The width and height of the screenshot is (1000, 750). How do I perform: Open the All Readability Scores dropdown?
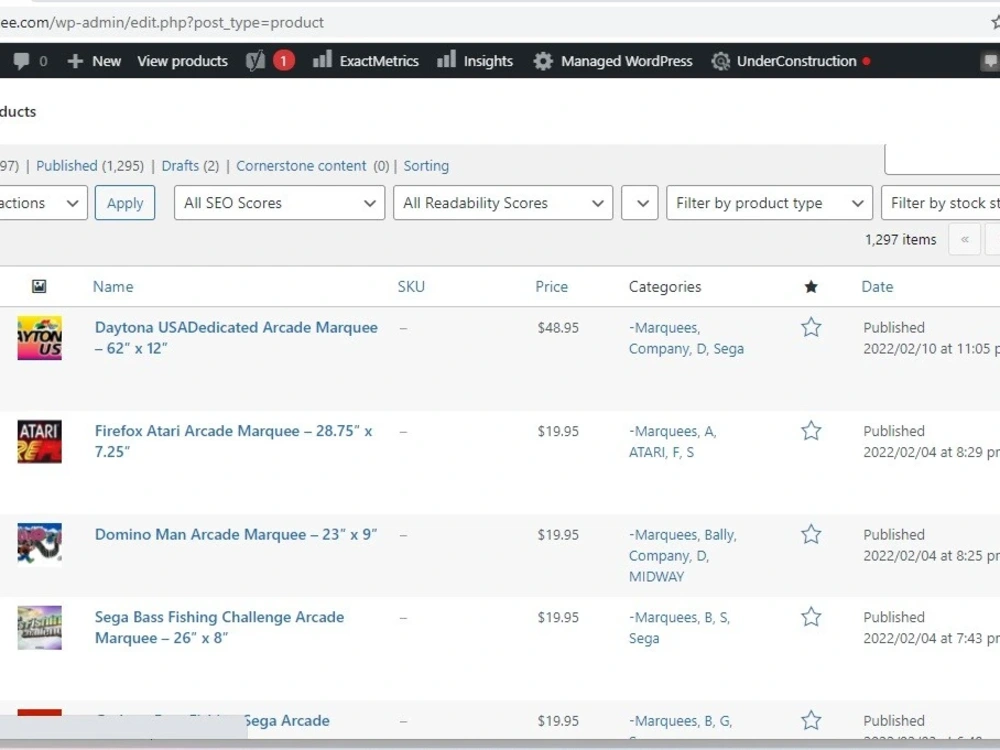click(503, 203)
